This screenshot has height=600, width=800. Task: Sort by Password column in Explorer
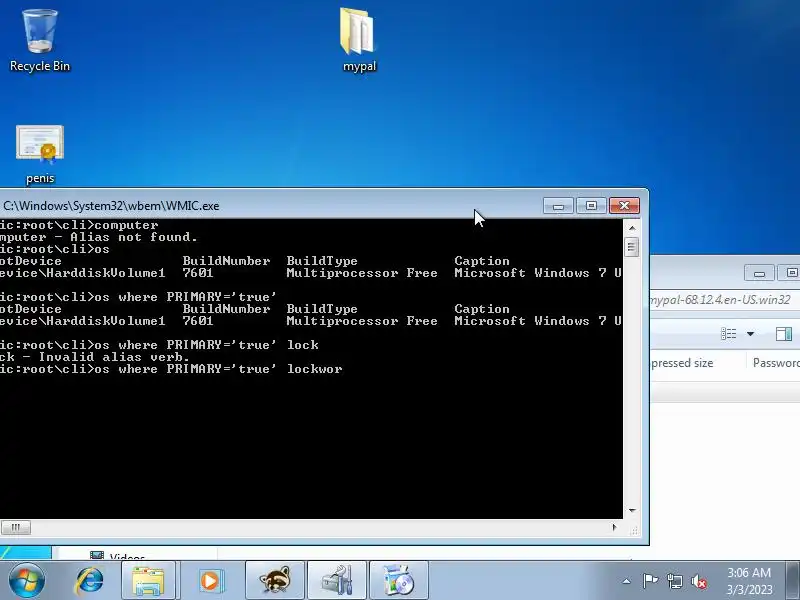pyautogui.click(x=776, y=363)
